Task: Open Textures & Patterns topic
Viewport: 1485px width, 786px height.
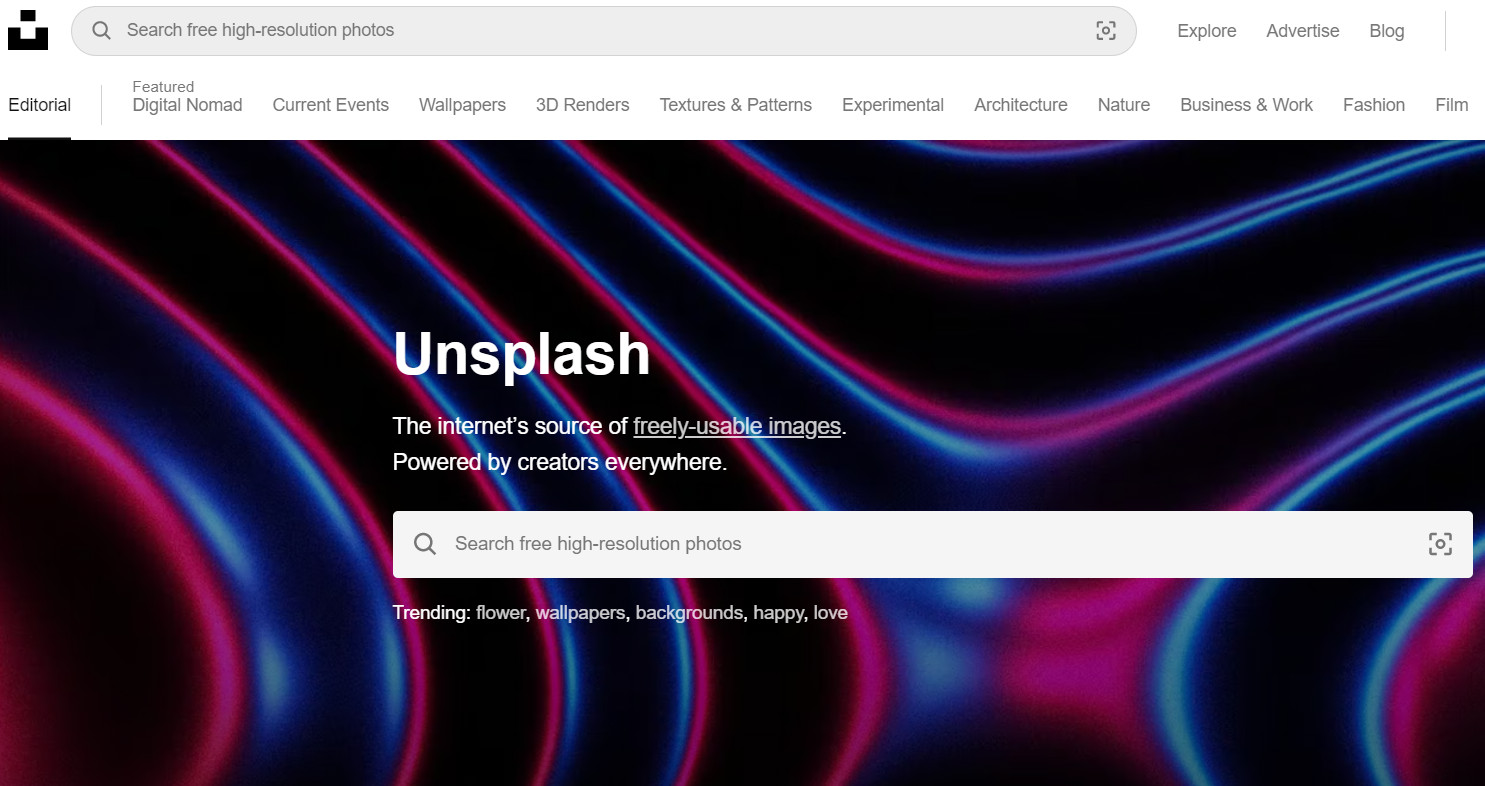Action: pyautogui.click(x=735, y=105)
